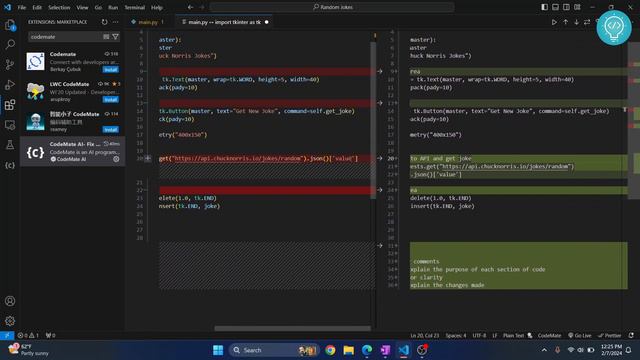Switch to the main.py tab
Screen dimensions: 640x360
[148, 22]
